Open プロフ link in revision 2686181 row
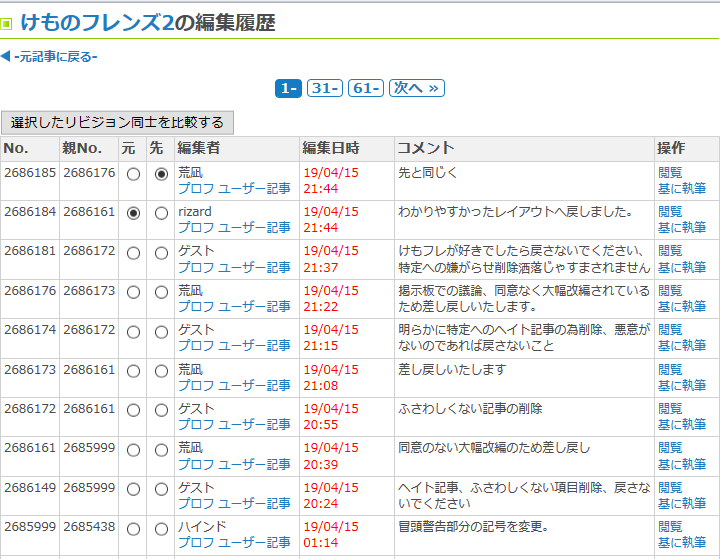The image size is (720, 559). tap(196, 267)
